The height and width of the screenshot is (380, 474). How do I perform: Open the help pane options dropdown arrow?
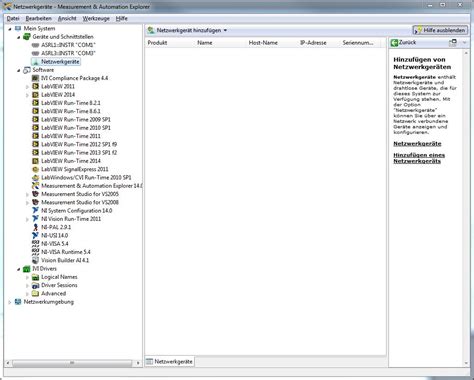(x=464, y=42)
